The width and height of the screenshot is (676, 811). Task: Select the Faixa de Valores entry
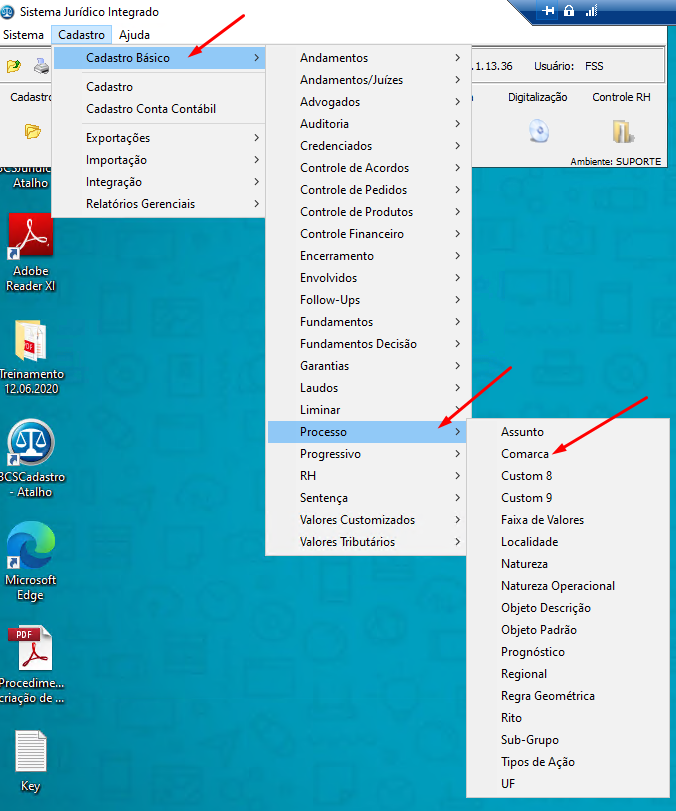pos(568,520)
